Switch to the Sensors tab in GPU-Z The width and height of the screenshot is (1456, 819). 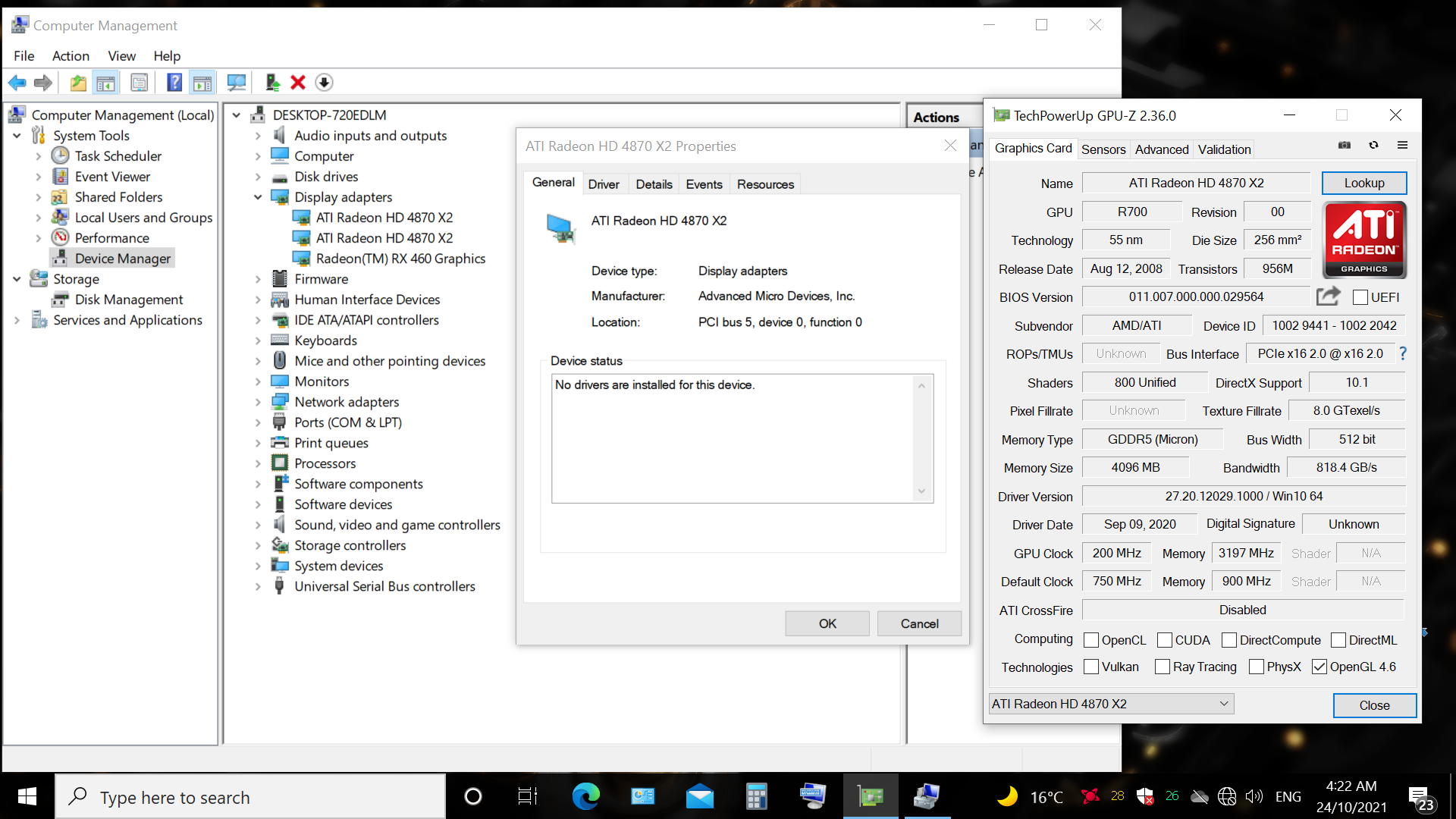(x=1103, y=149)
